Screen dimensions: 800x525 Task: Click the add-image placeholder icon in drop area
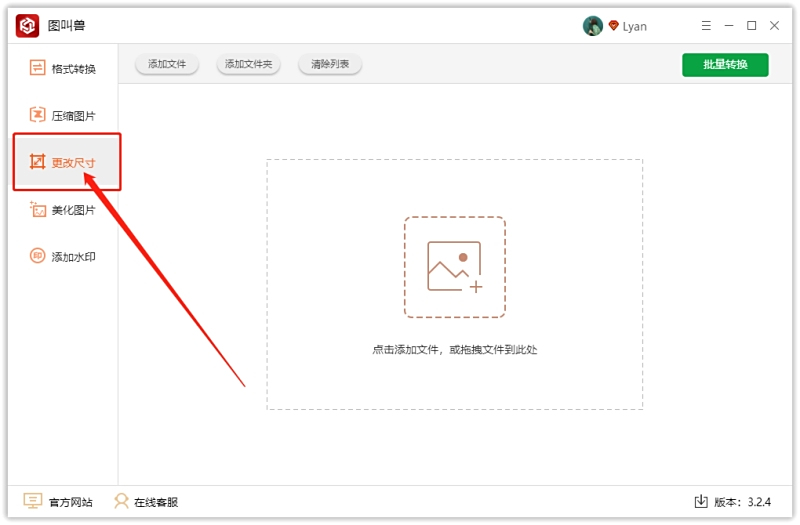coord(455,267)
